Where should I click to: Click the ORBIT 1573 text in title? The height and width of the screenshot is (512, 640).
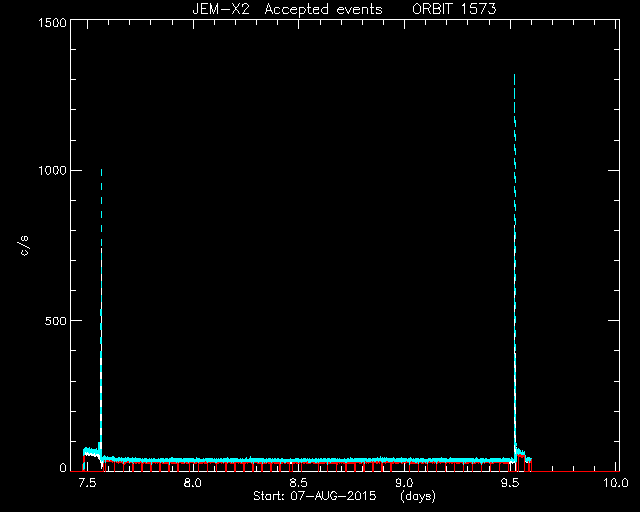[454, 9]
